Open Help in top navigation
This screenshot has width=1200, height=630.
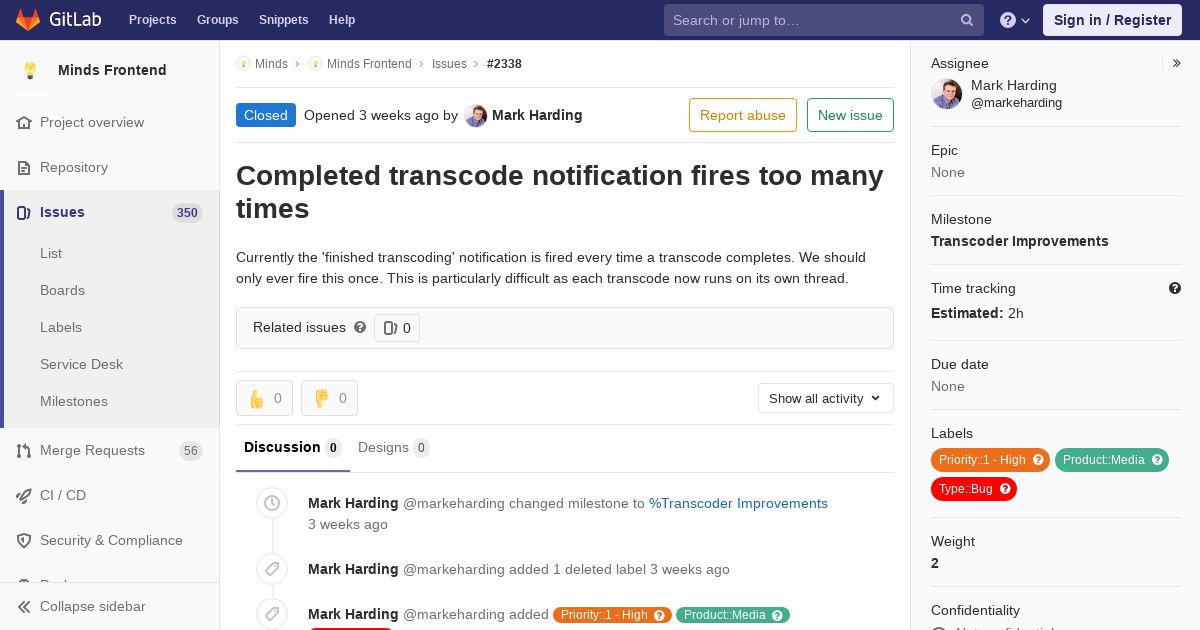point(342,20)
